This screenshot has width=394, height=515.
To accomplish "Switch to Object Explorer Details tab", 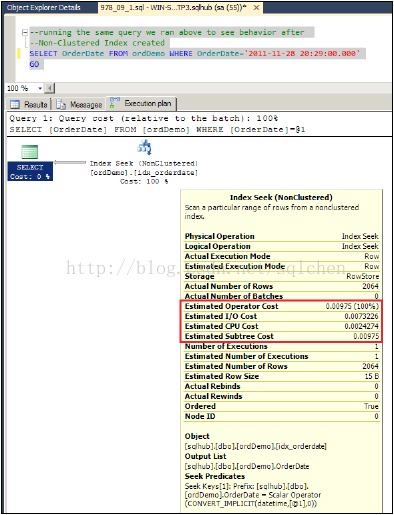I will point(43,8).
